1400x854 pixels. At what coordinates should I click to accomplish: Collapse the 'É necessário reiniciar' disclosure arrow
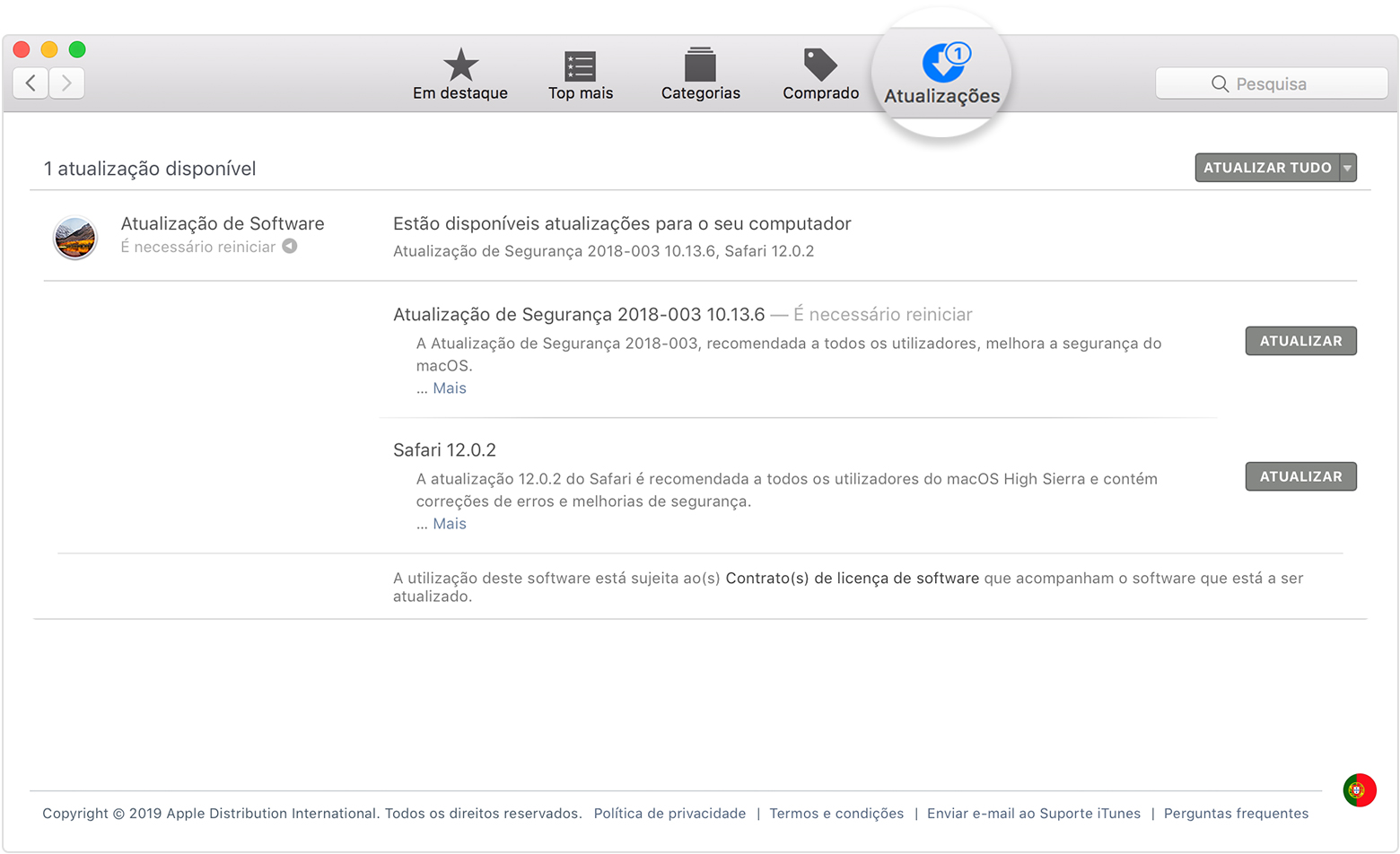point(290,247)
